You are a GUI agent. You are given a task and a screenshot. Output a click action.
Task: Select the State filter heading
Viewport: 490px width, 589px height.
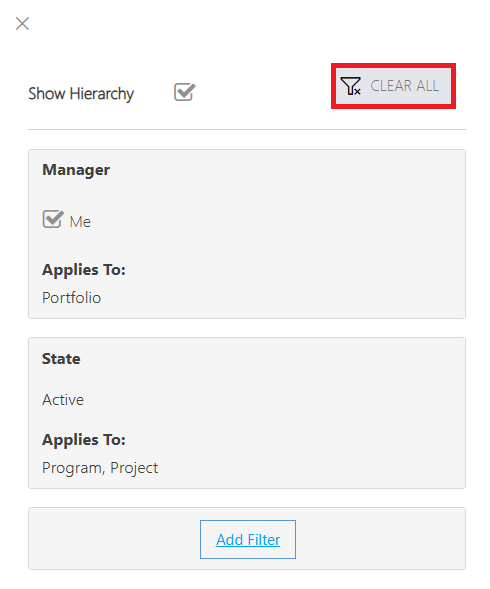61,359
